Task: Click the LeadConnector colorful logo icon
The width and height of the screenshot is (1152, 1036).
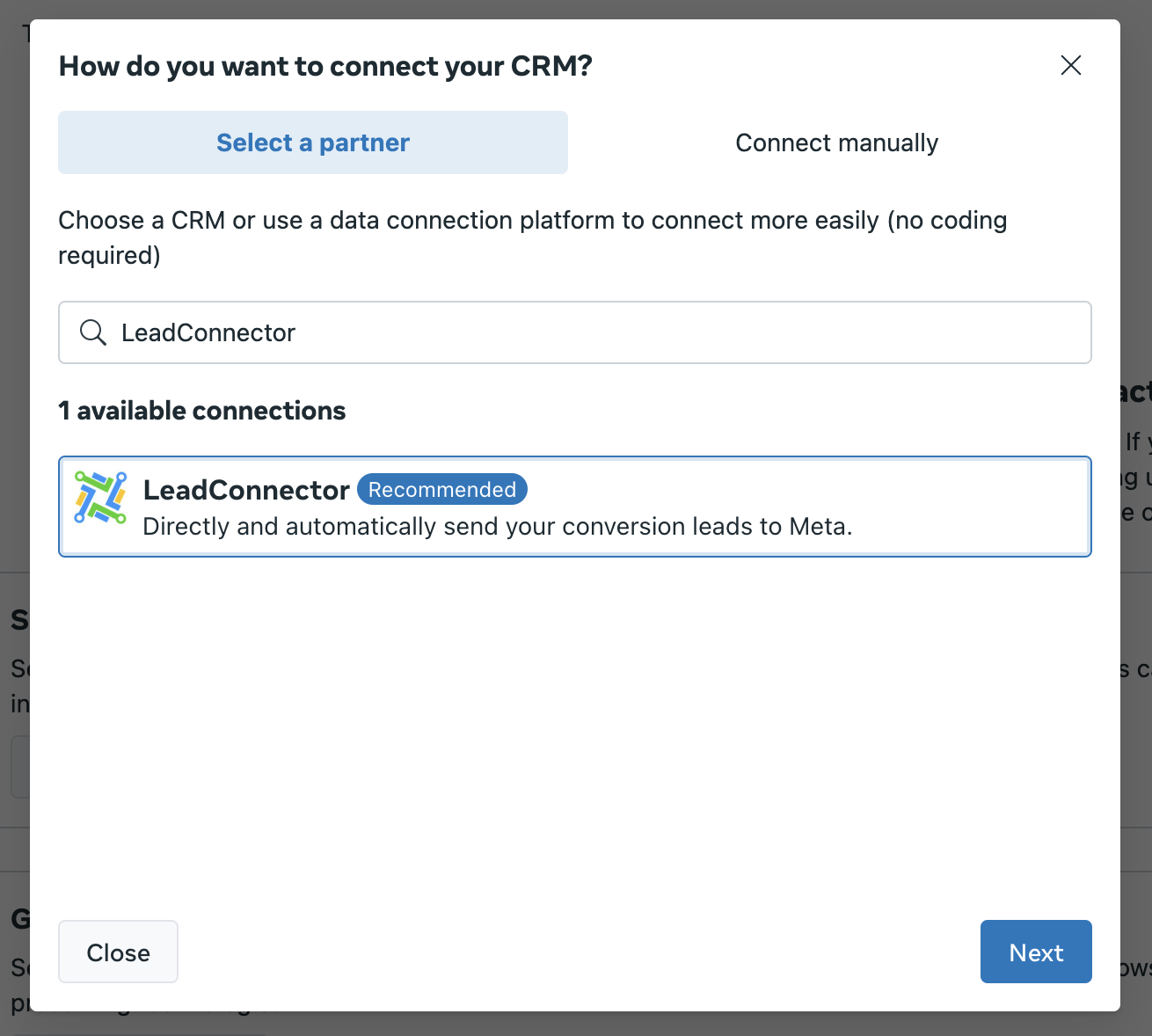Action: [x=100, y=498]
